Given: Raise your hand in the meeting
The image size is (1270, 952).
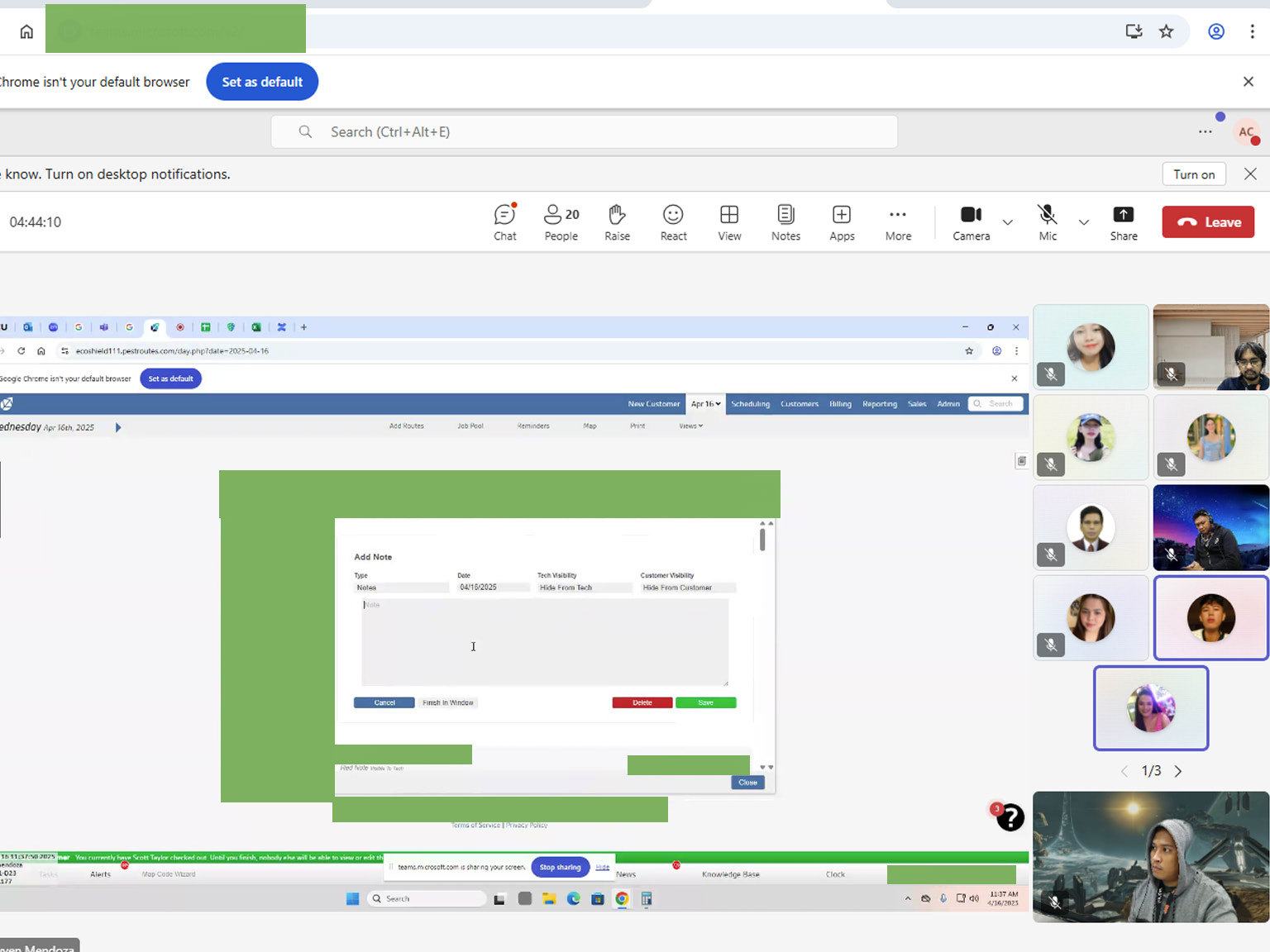Looking at the screenshot, I should click(x=617, y=222).
